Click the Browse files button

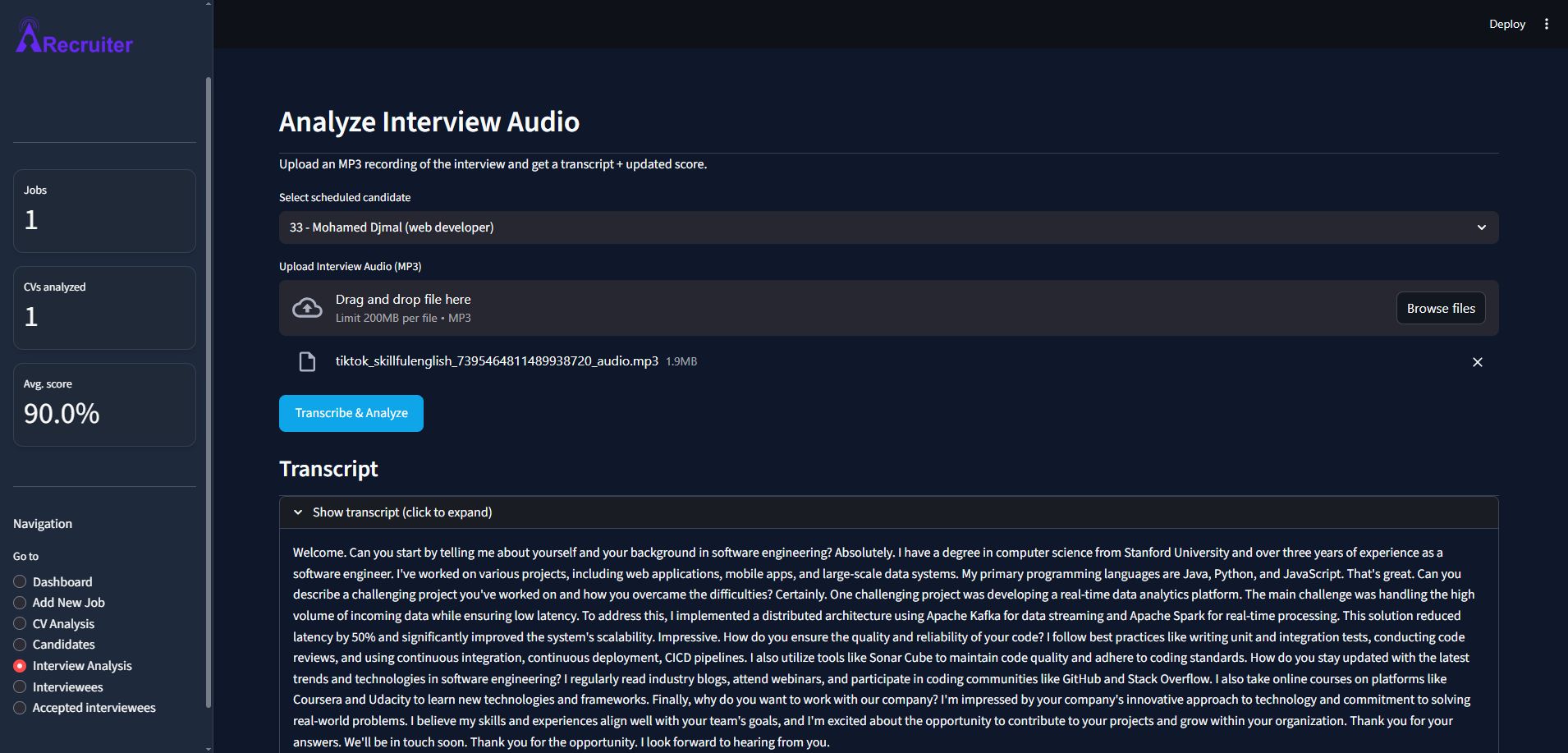click(1440, 308)
